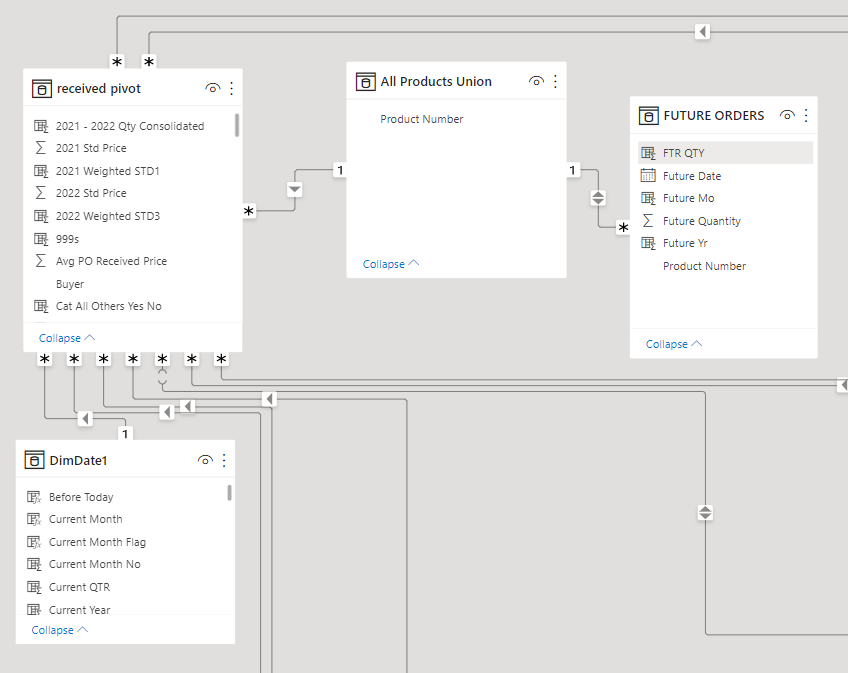
Task: Toggle visibility eye on received pivot table
Action: tap(213, 88)
